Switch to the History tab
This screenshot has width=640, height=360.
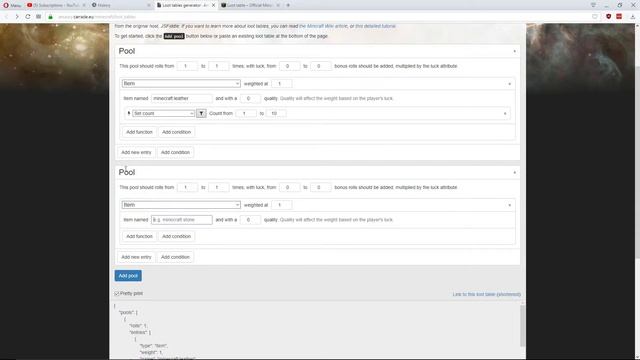click(x=120, y=5)
